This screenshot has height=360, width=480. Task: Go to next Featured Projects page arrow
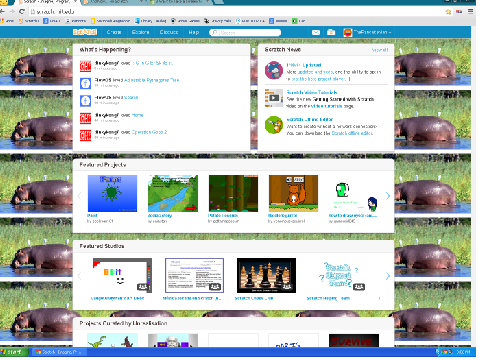[388, 196]
